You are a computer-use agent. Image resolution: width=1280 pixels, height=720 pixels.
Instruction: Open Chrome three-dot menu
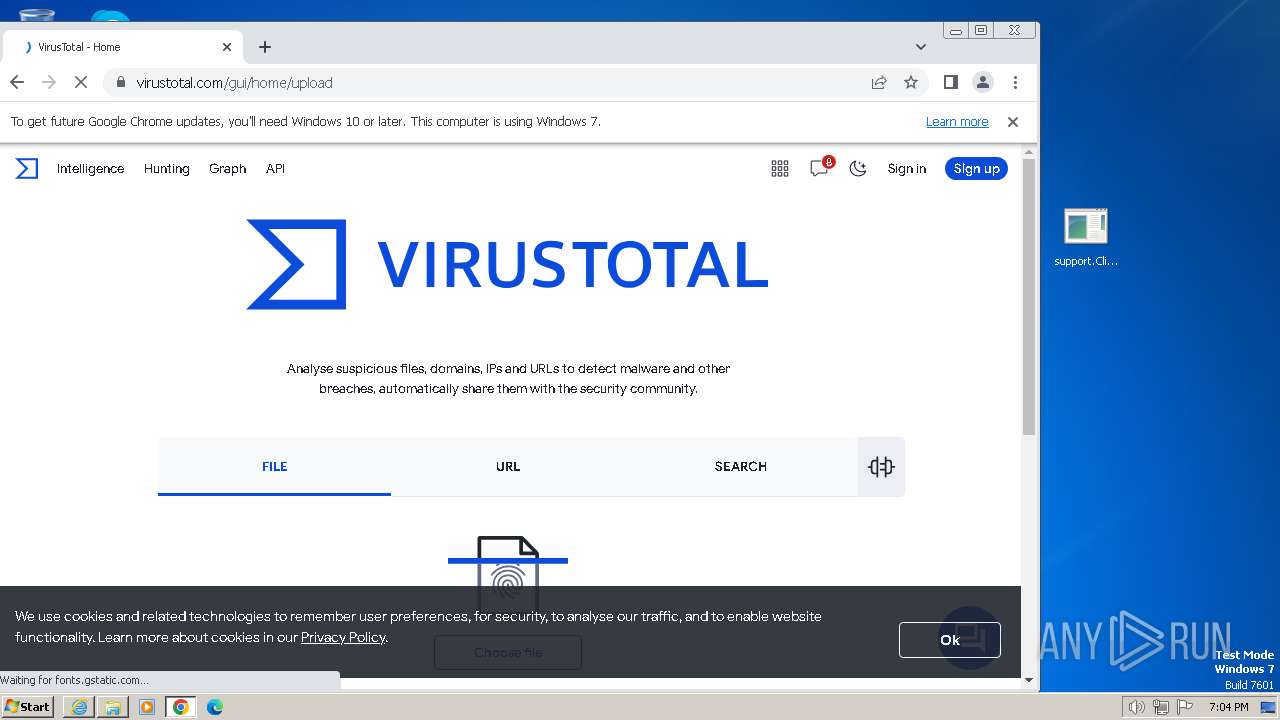(1015, 82)
